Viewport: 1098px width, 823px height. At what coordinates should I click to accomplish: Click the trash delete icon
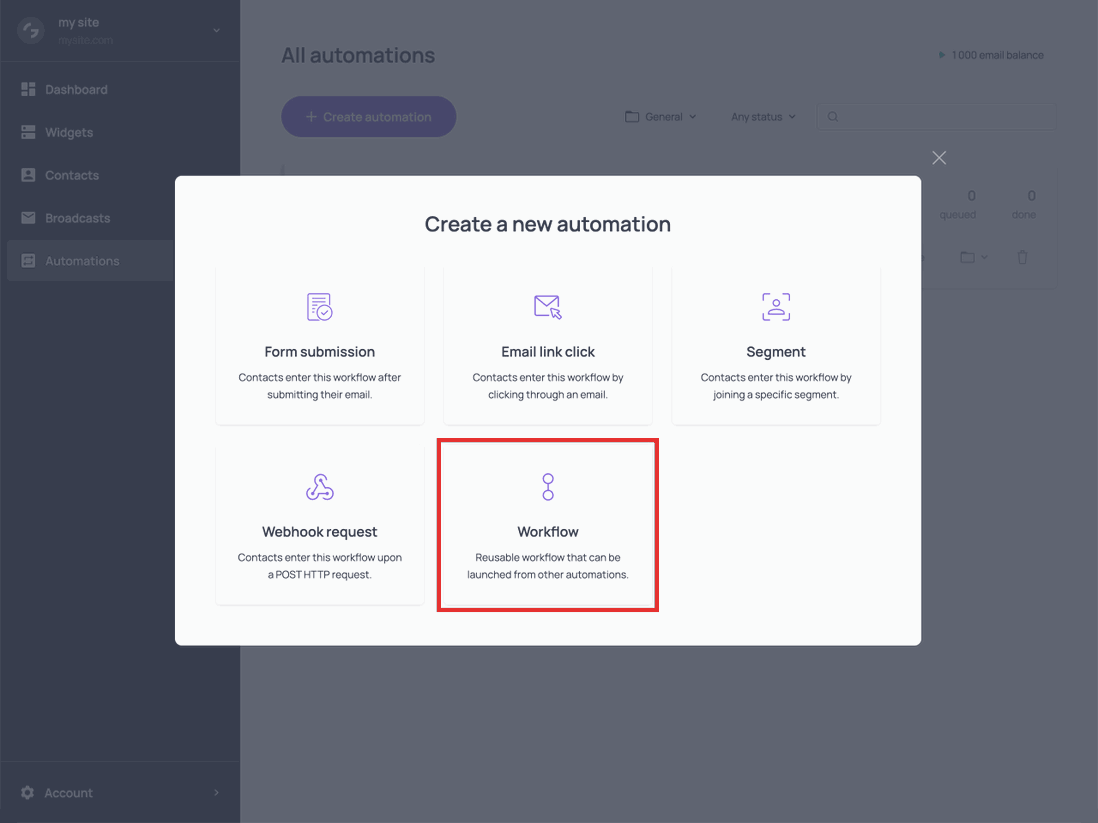[x=1021, y=257]
